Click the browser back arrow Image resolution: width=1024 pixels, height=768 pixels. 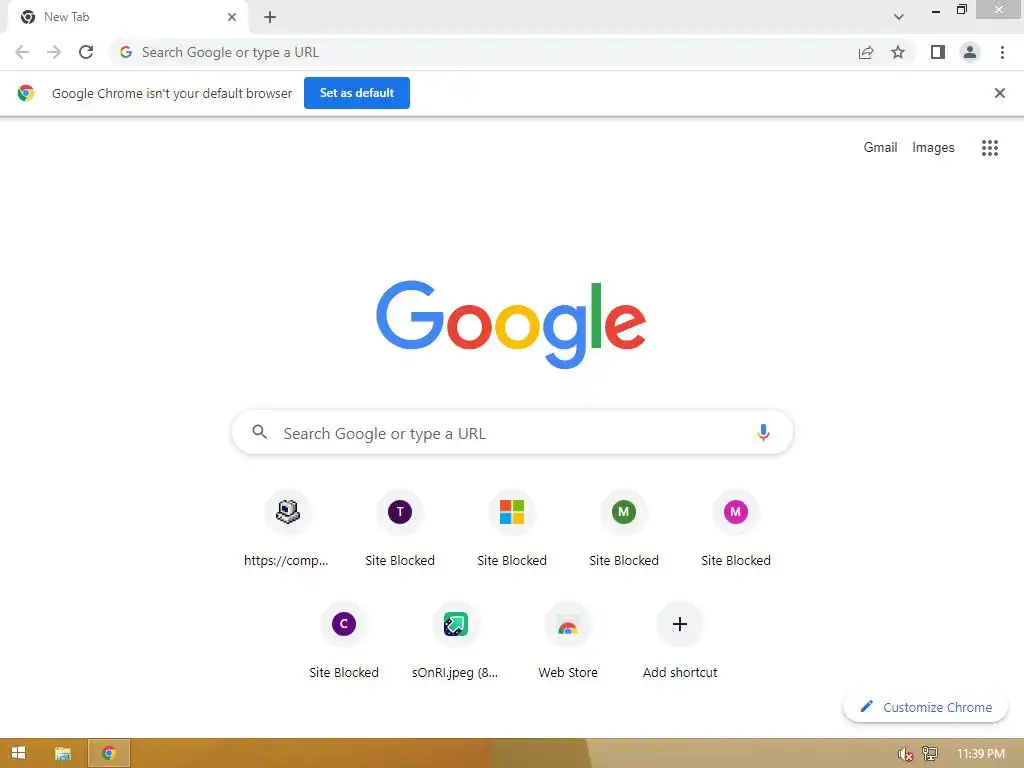pos(22,52)
